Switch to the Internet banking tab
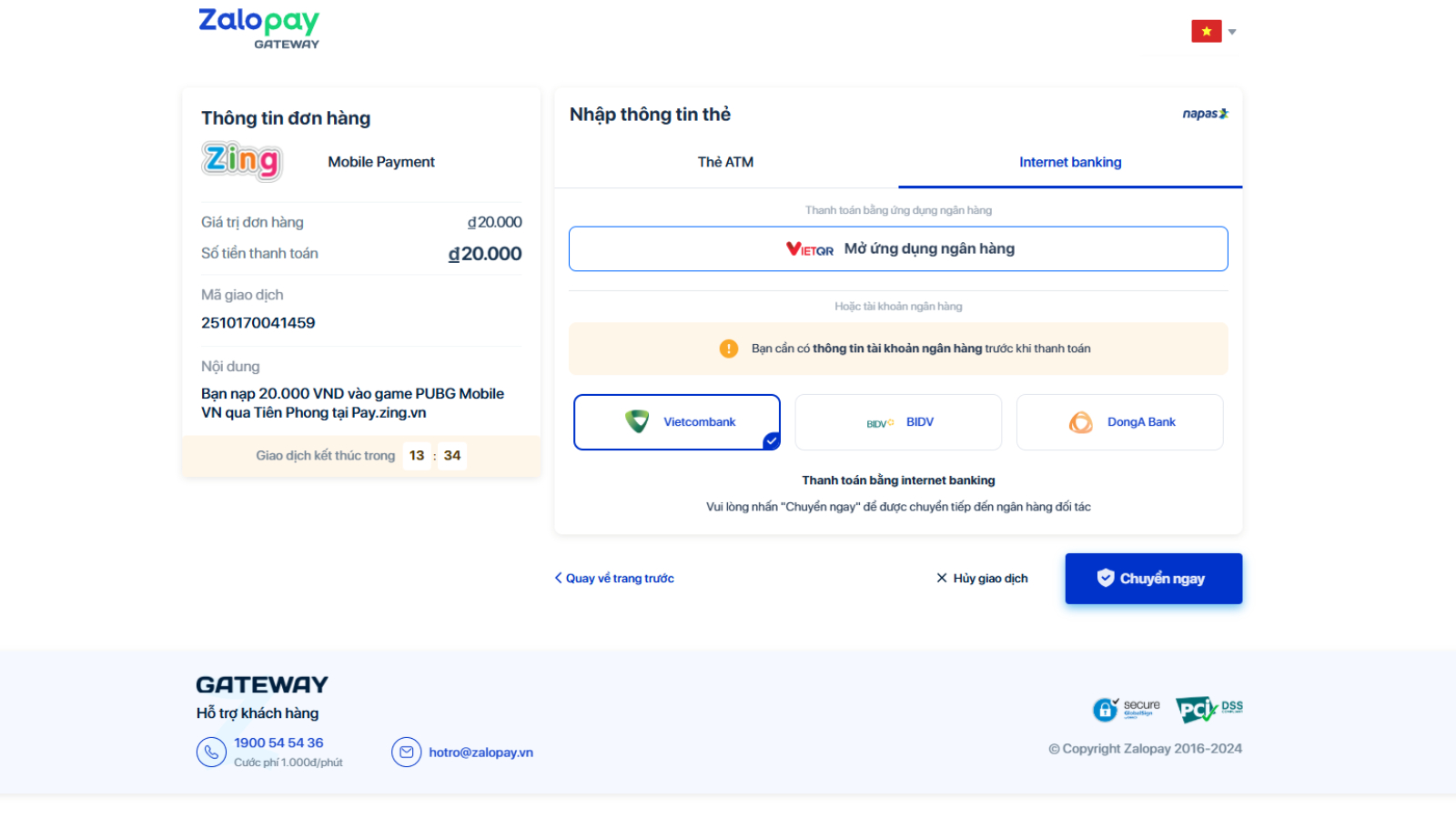 coord(1070,162)
